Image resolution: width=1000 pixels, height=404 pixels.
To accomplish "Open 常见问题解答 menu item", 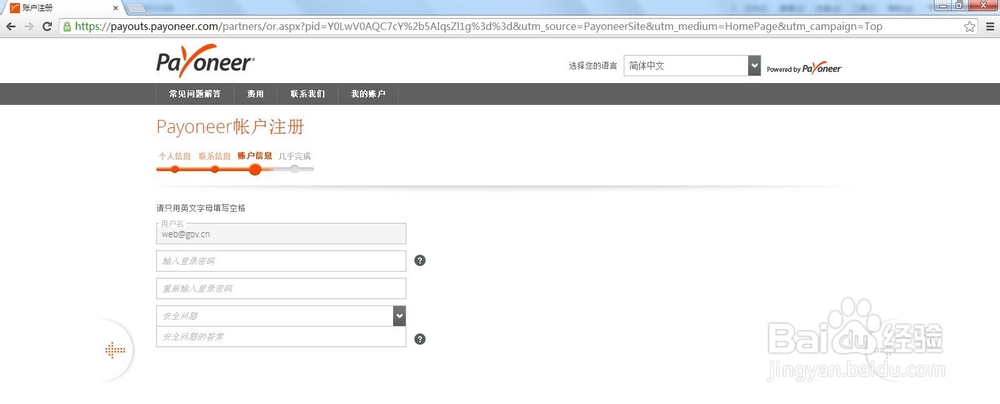I will 195,94.
